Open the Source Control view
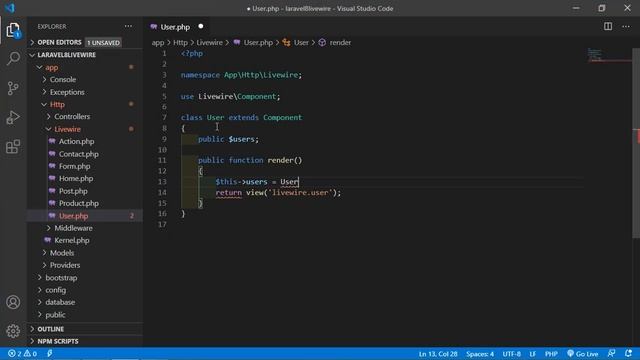The height and width of the screenshot is (360, 640). [13, 88]
